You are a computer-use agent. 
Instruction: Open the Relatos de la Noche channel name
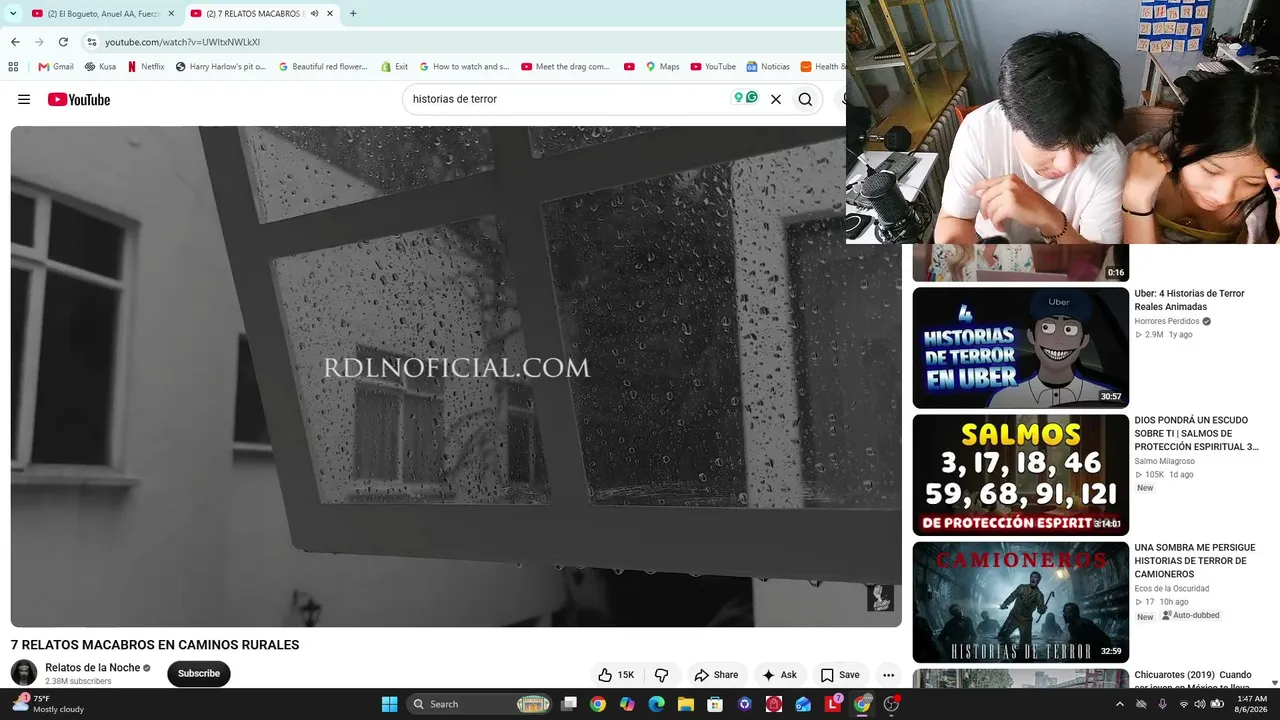[x=92, y=667]
